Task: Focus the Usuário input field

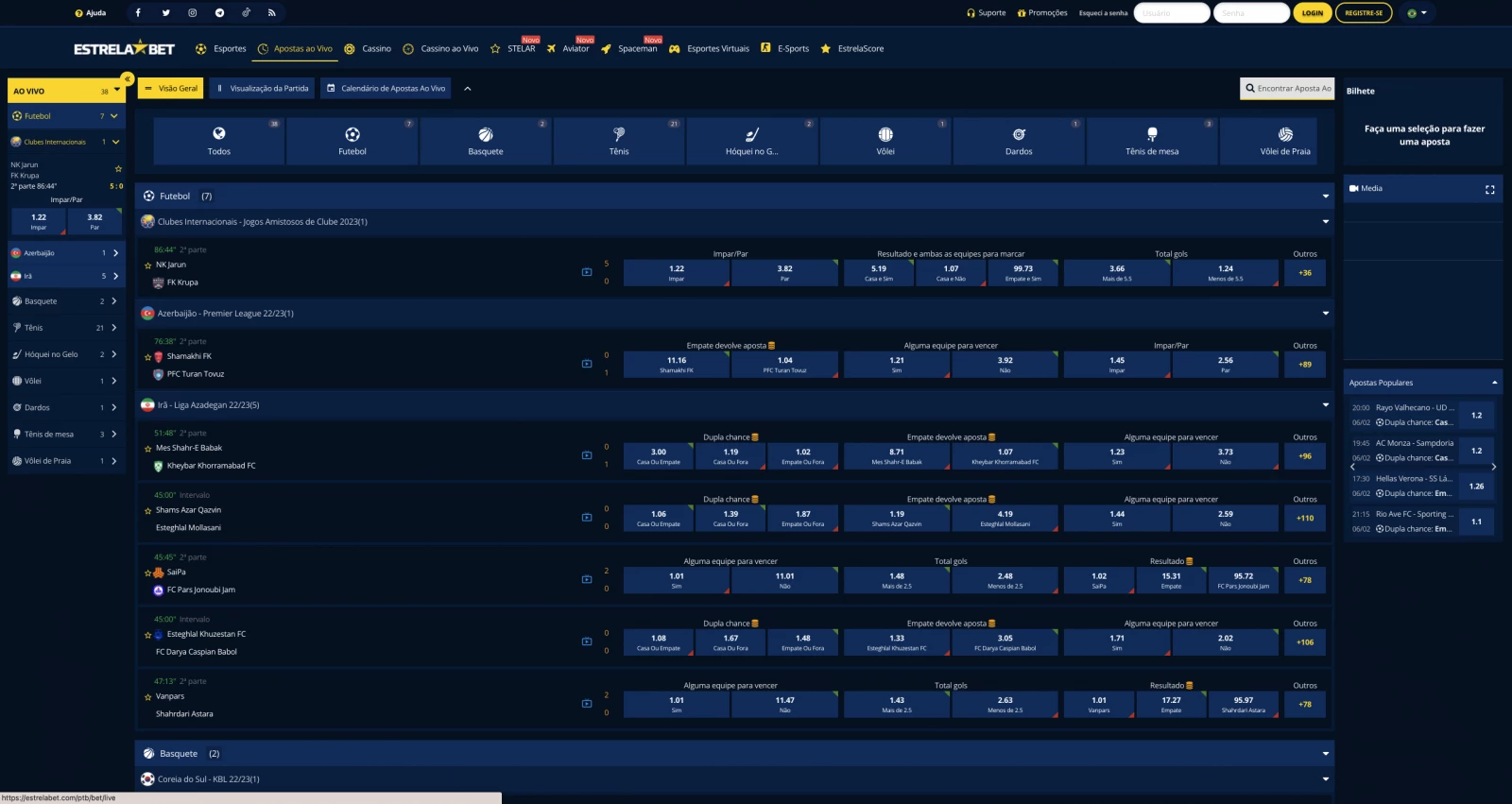Action: [1172, 13]
